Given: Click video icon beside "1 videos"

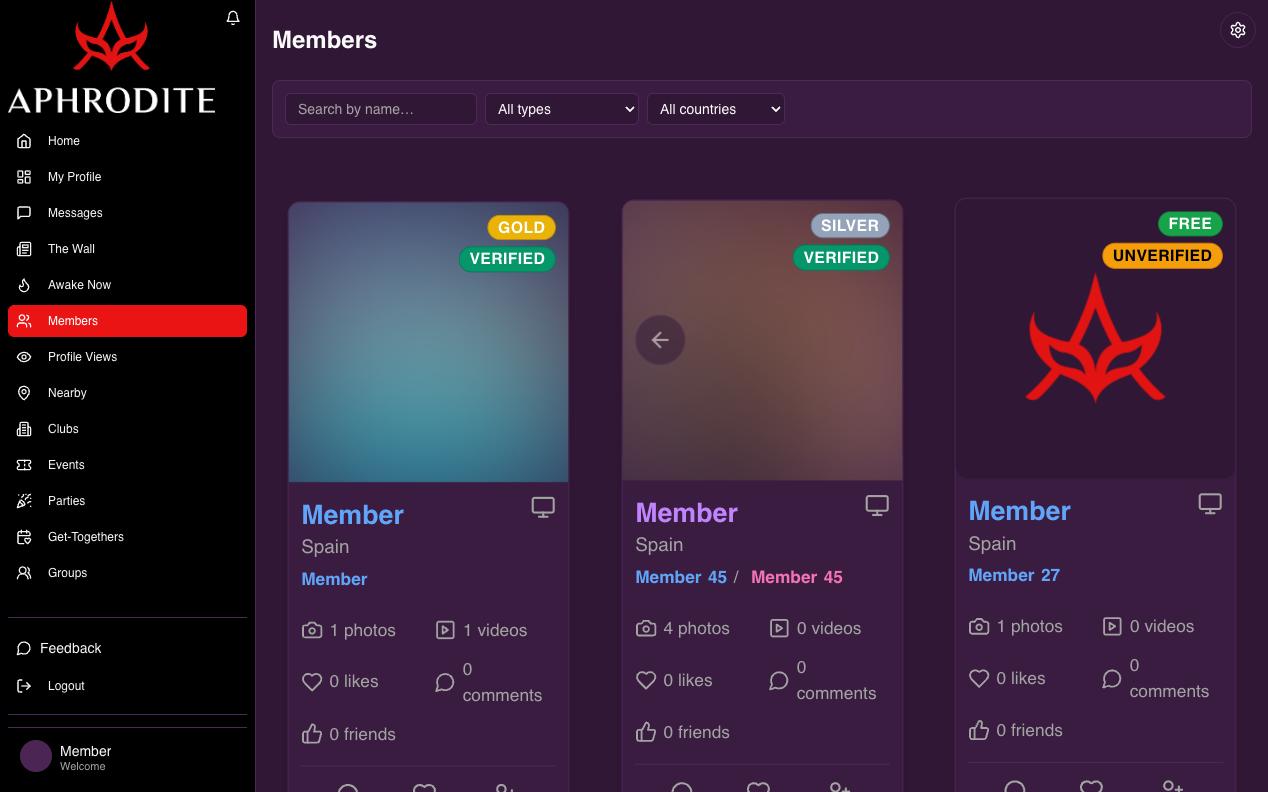Looking at the screenshot, I should pyautogui.click(x=445, y=630).
